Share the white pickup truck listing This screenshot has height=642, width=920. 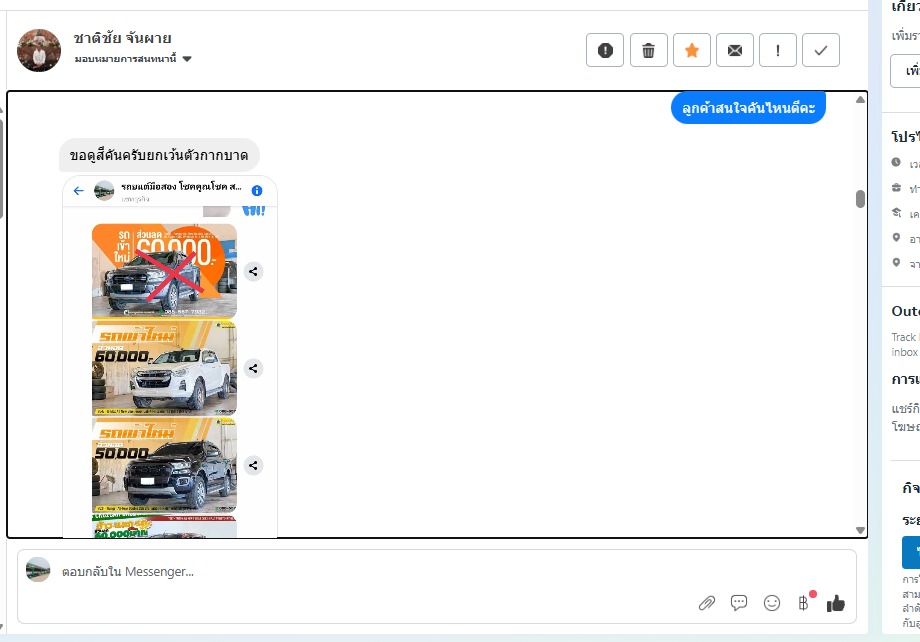[254, 369]
